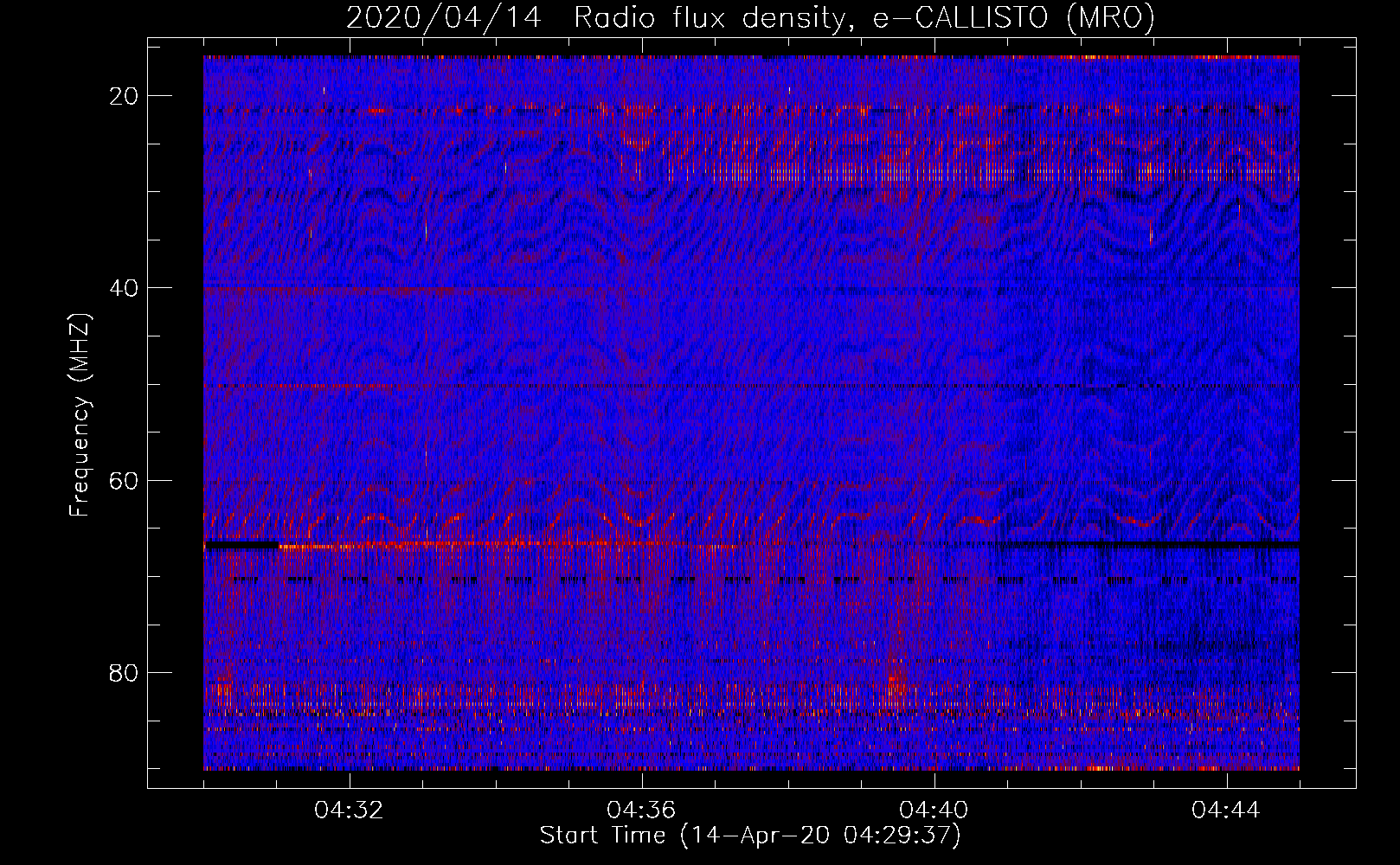
Task: Click the 20 MHz tick label
Action: click(125, 96)
